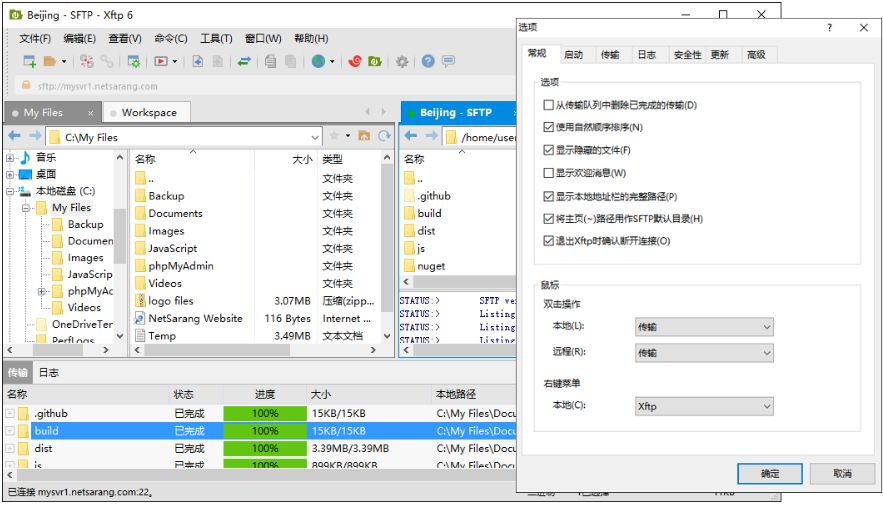Open the C:\My Files path dropdown
This screenshot has width=883, height=505.
click(315, 137)
